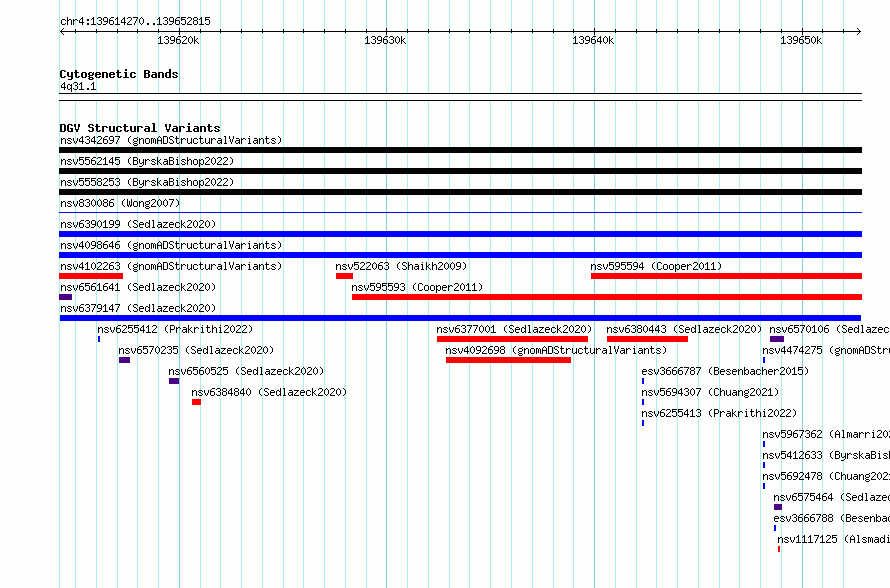This screenshot has width=890, height=588.
Task: Click the nsv830086 (Wong2007) label
Action: tap(120, 203)
